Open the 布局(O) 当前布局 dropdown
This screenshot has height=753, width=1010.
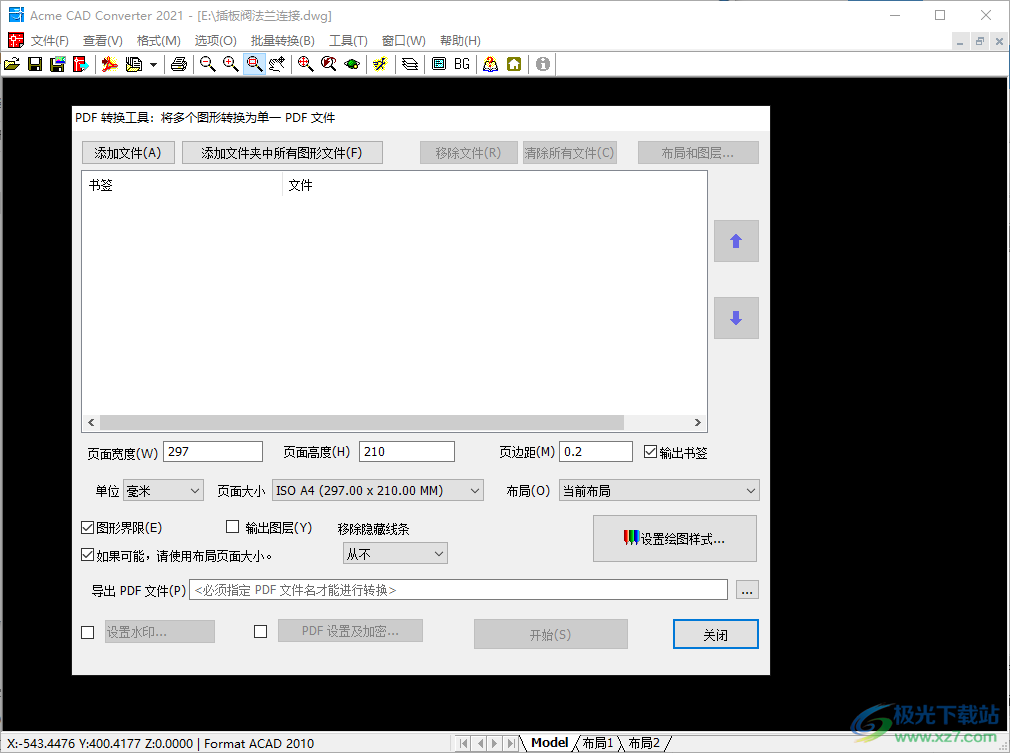point(659,491)
